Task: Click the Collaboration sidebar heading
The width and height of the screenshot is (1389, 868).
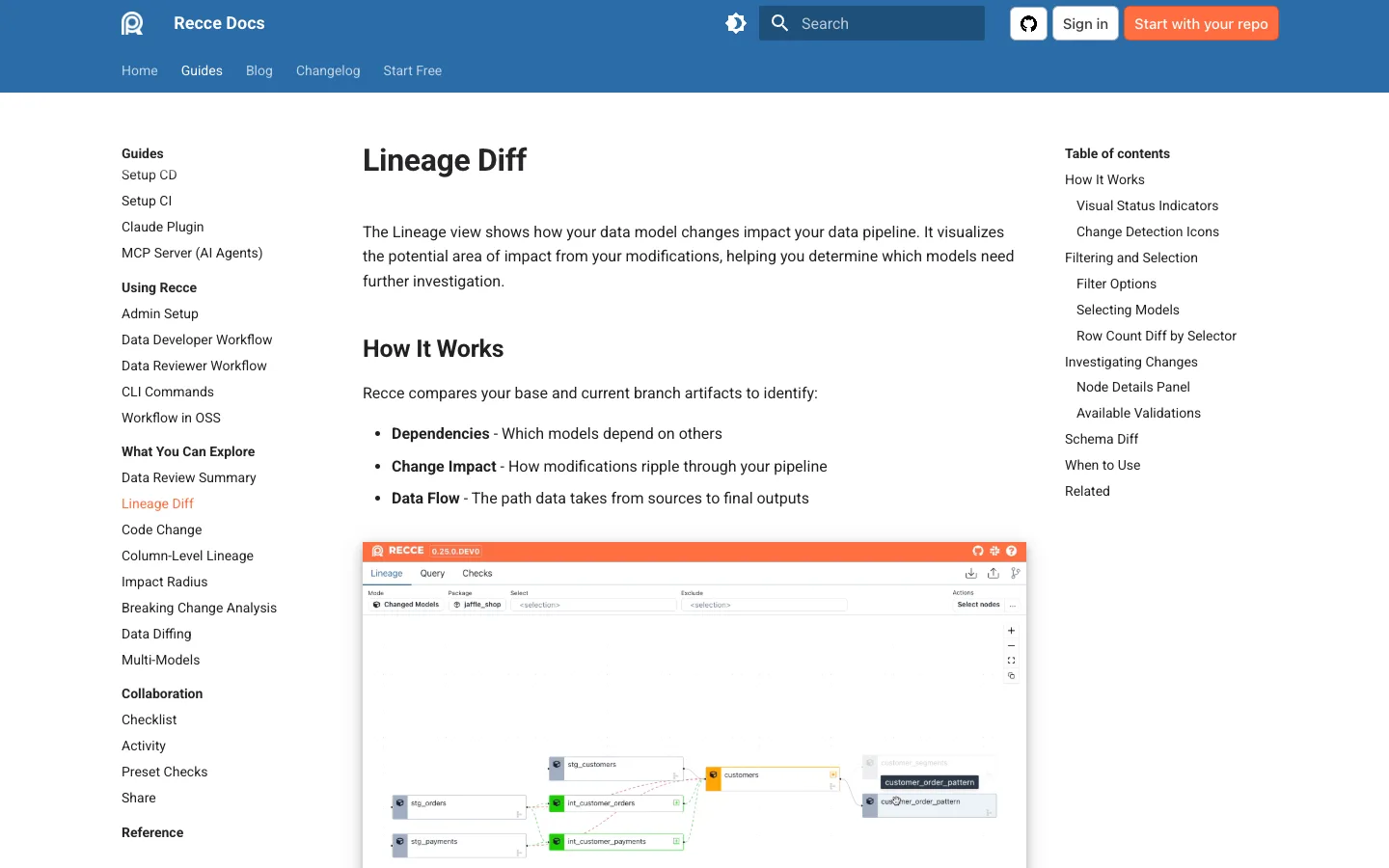Action: (x=162, y=693)
